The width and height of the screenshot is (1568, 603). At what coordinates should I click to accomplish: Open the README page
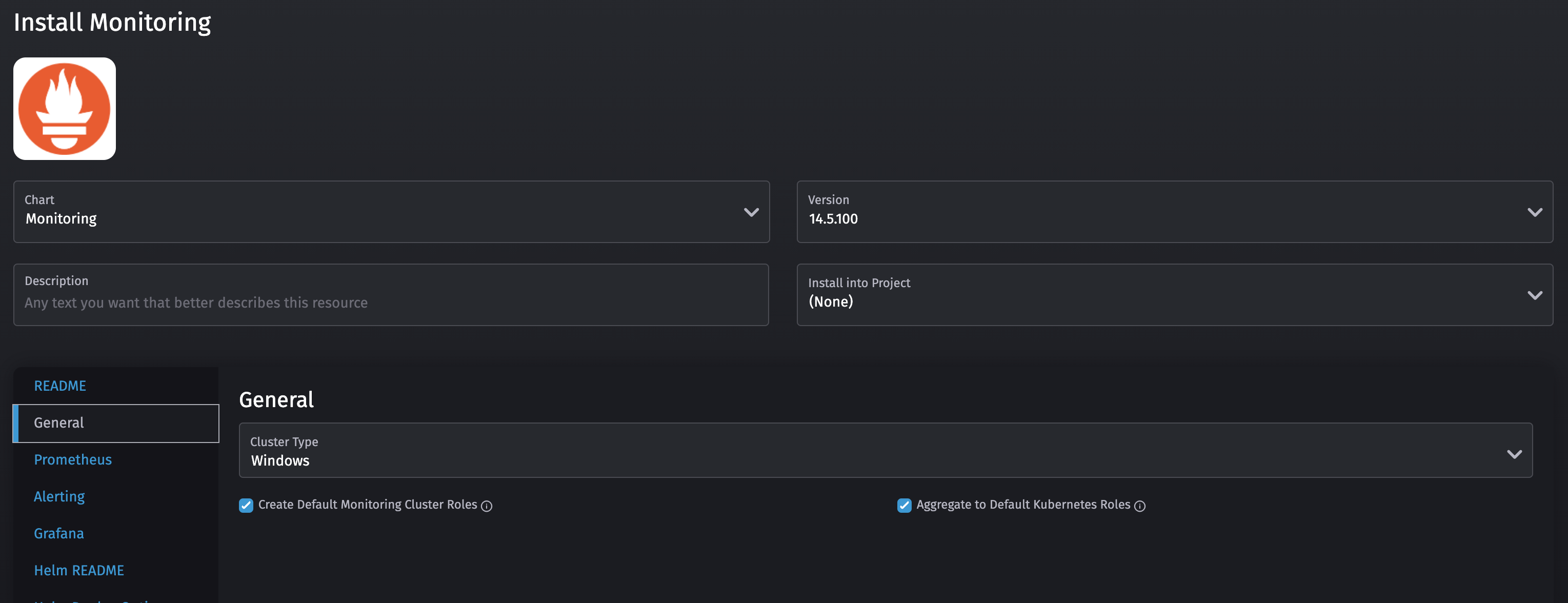click(x=61, y=385)
